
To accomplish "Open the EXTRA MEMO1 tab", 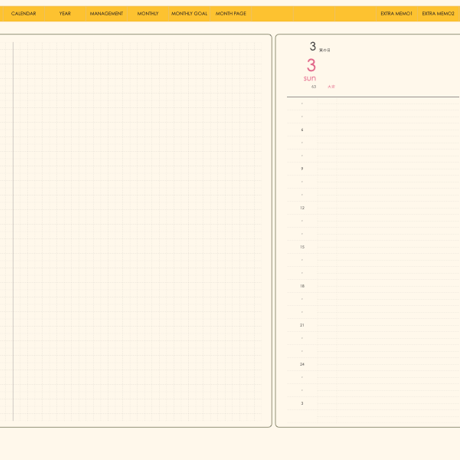I will pyautogui.click(x=396, y=14).
